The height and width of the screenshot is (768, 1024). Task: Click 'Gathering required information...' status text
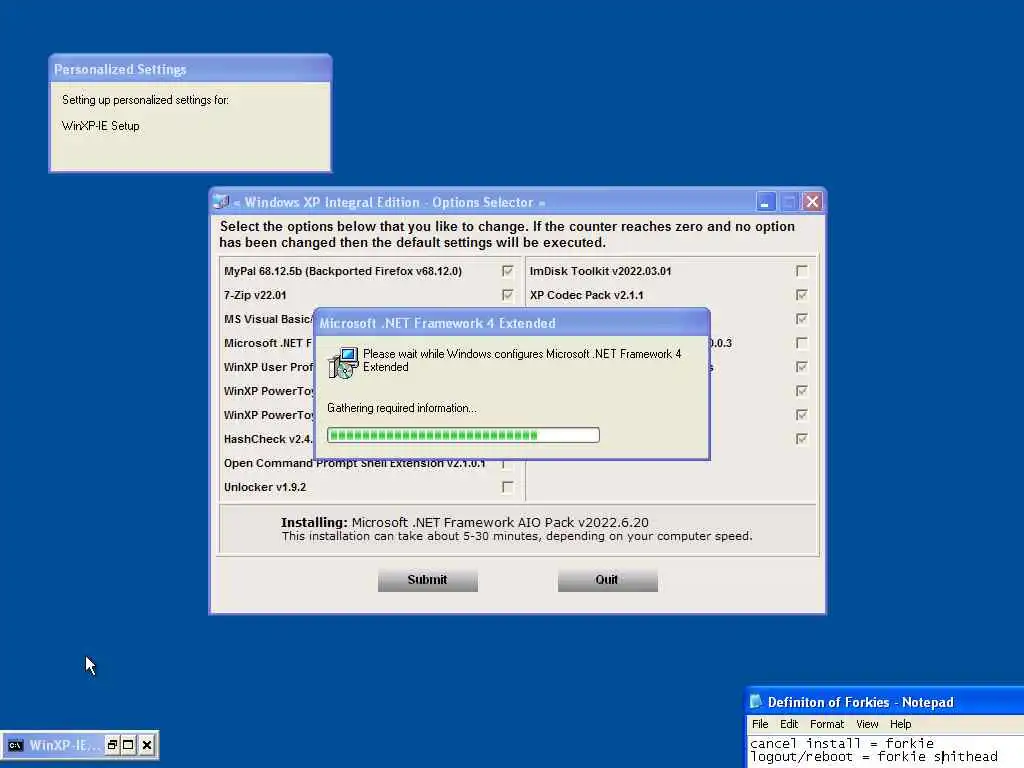(x=402, y=408)
